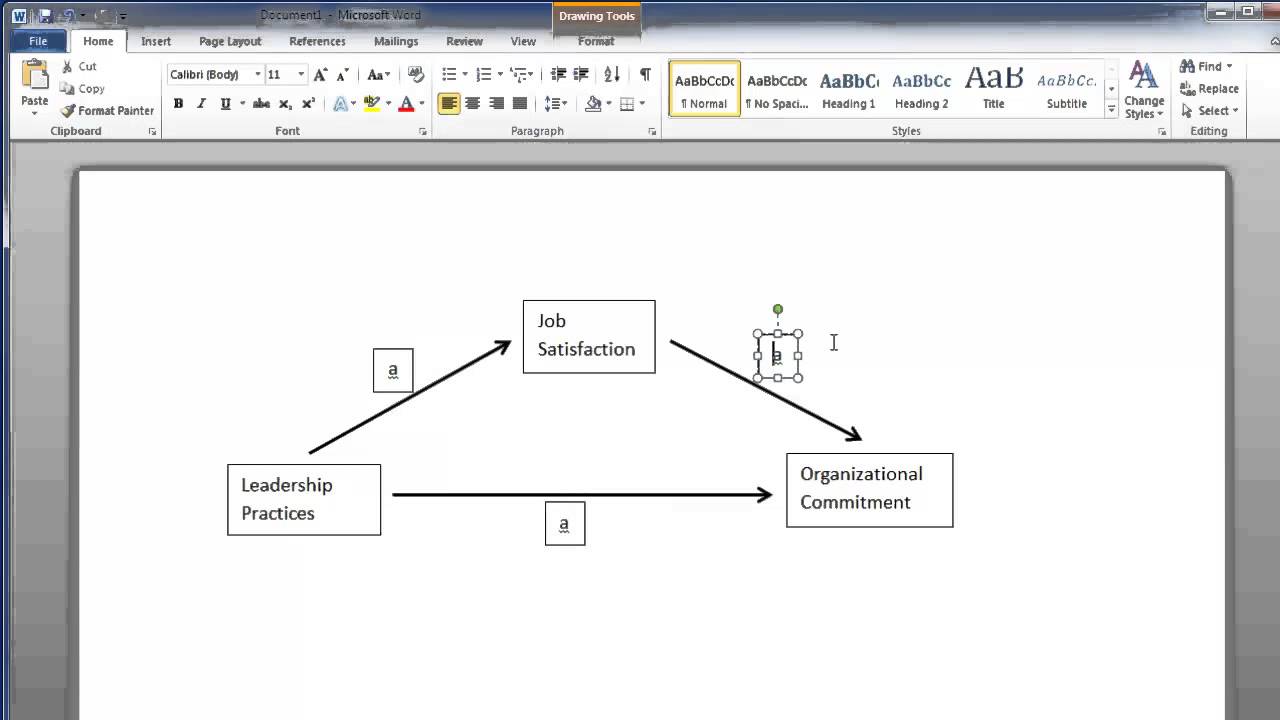Apply subscript formatting

(x=285, y=104)
